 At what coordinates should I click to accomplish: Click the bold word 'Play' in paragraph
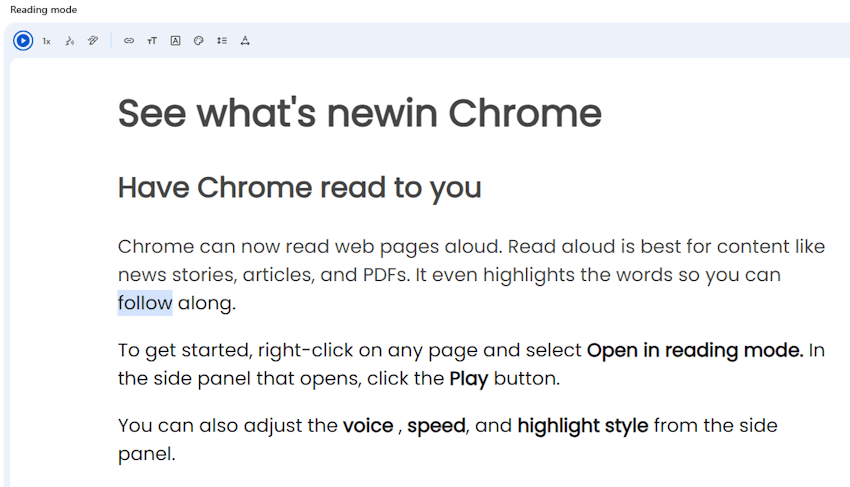pos(468,379)
